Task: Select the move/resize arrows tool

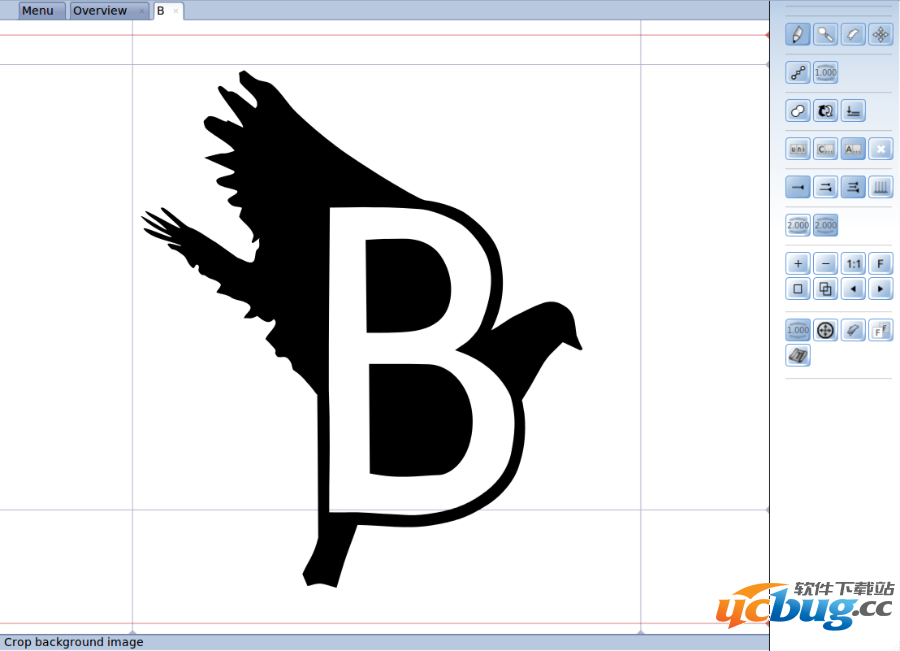Action: 880,34
